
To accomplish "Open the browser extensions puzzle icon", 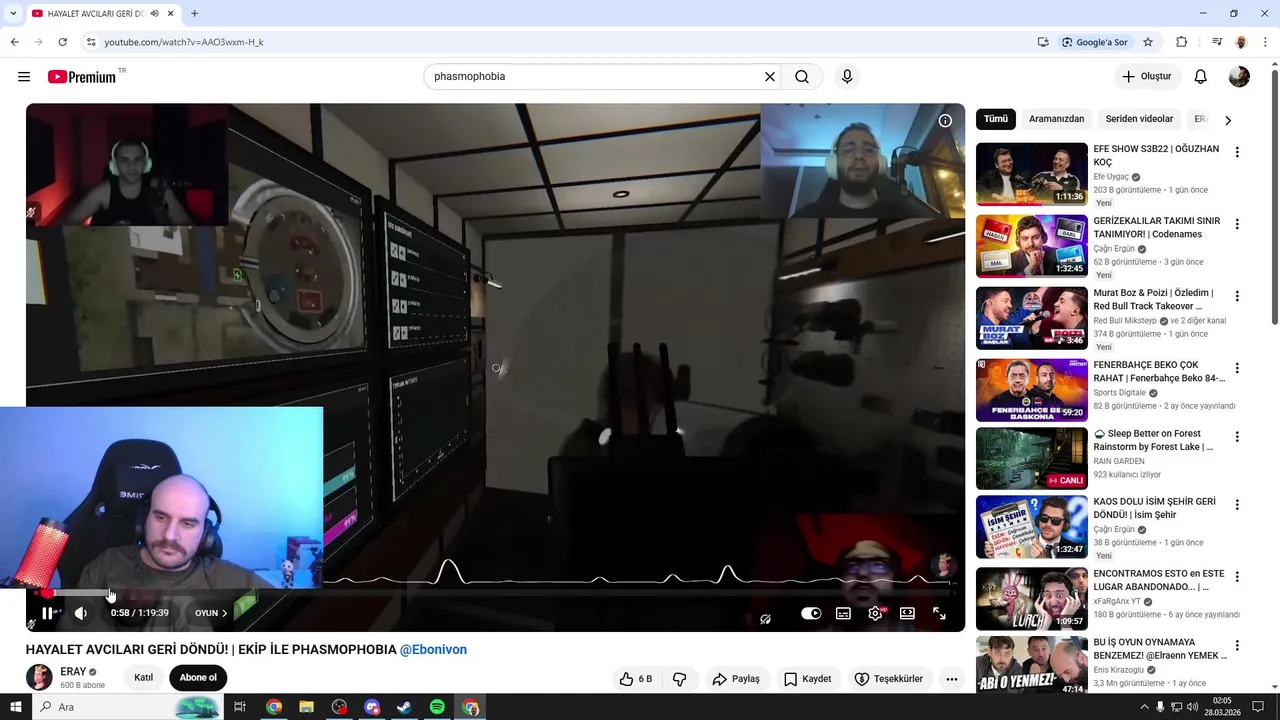I will [1182, 42].
